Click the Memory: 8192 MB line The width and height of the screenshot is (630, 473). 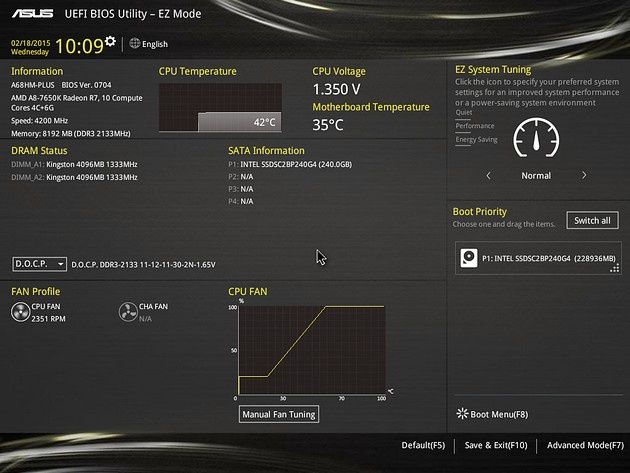[71, 133]
